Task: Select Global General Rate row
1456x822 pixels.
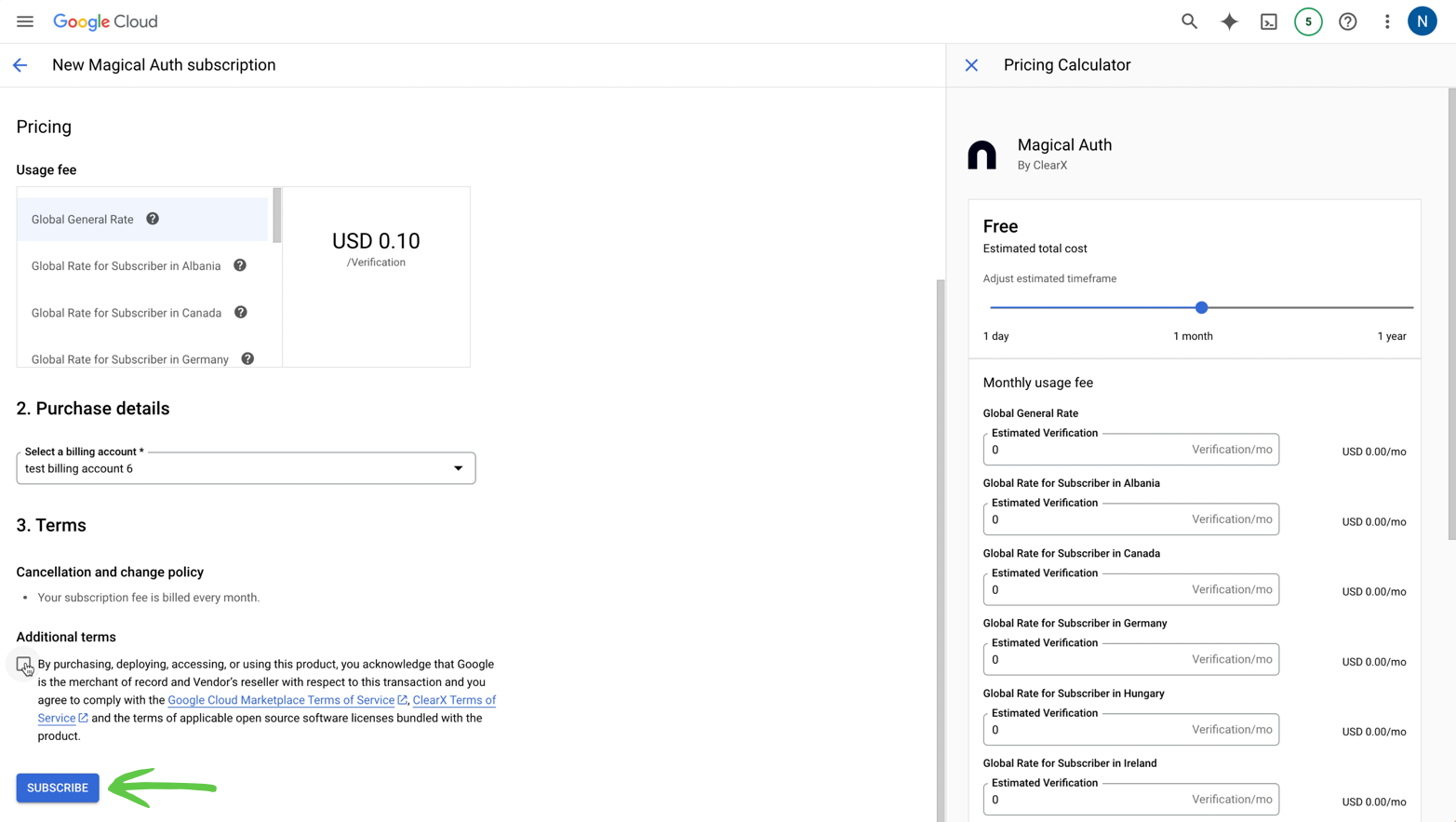Action: click(142, 220)
